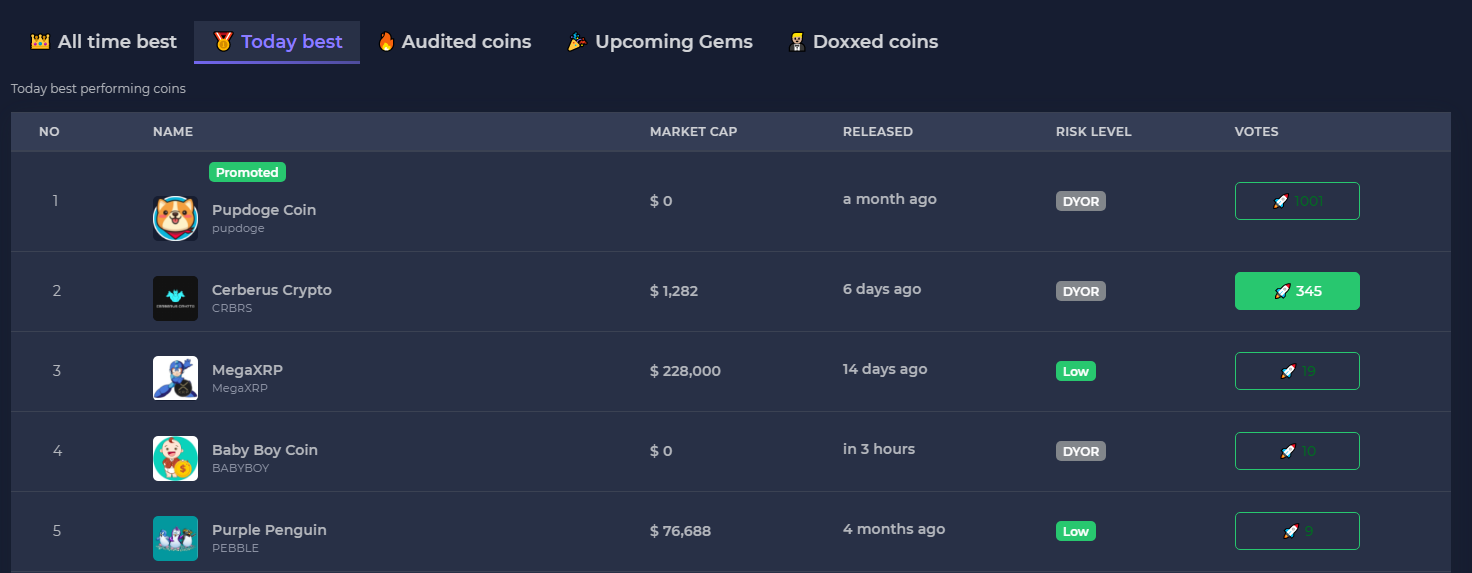This screenshot has height=573, width=1472.
Task: Click the Pupdoge Coin shiba logo
Action: click(175, 218)
